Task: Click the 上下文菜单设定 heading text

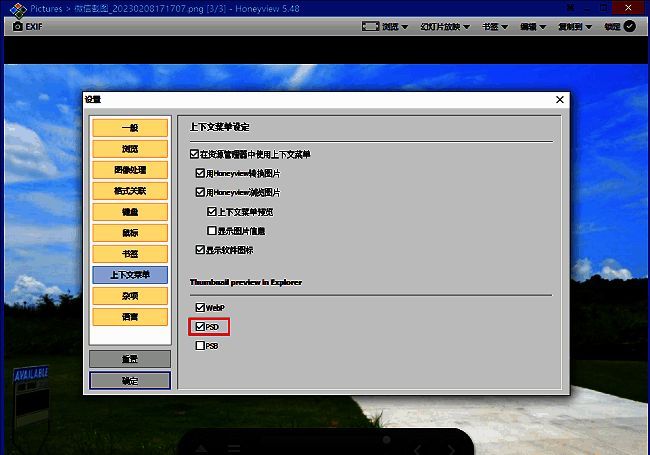Action: coord(219,127)
